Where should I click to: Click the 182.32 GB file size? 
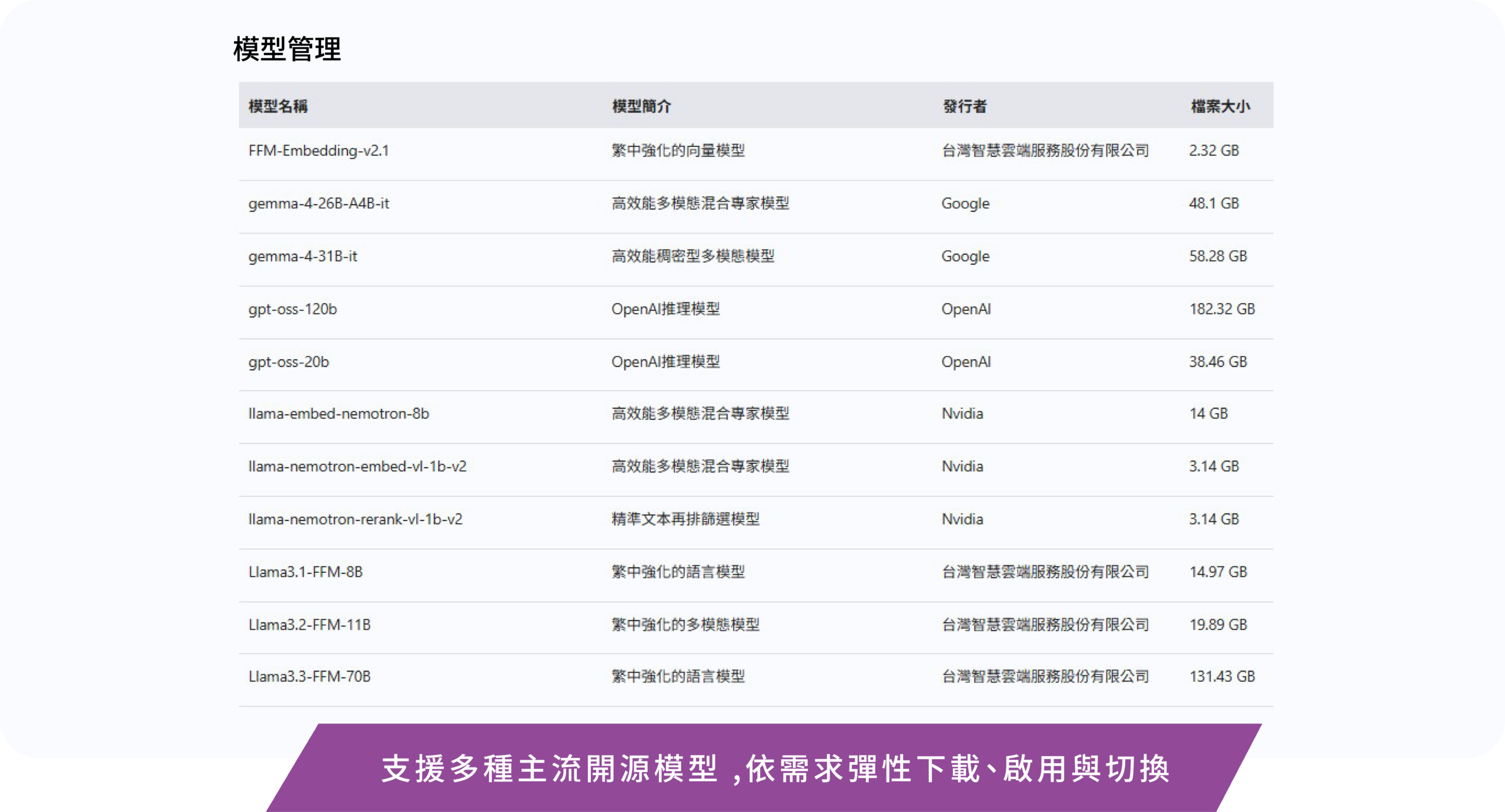click(1222, 309)
